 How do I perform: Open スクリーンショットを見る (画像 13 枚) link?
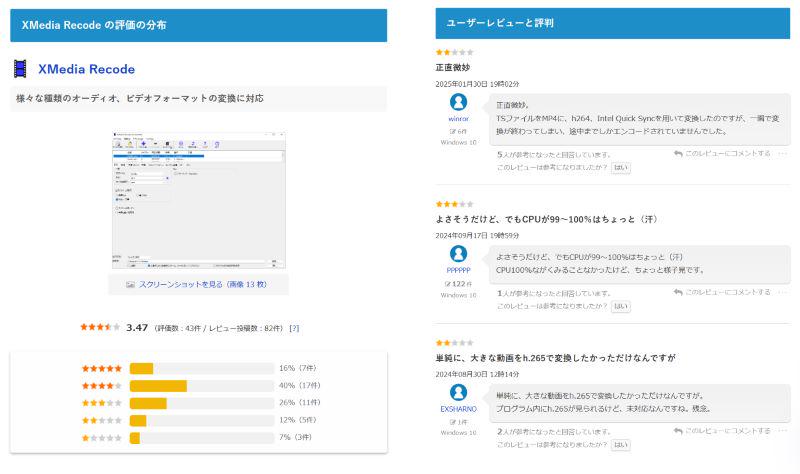[203, 285]
